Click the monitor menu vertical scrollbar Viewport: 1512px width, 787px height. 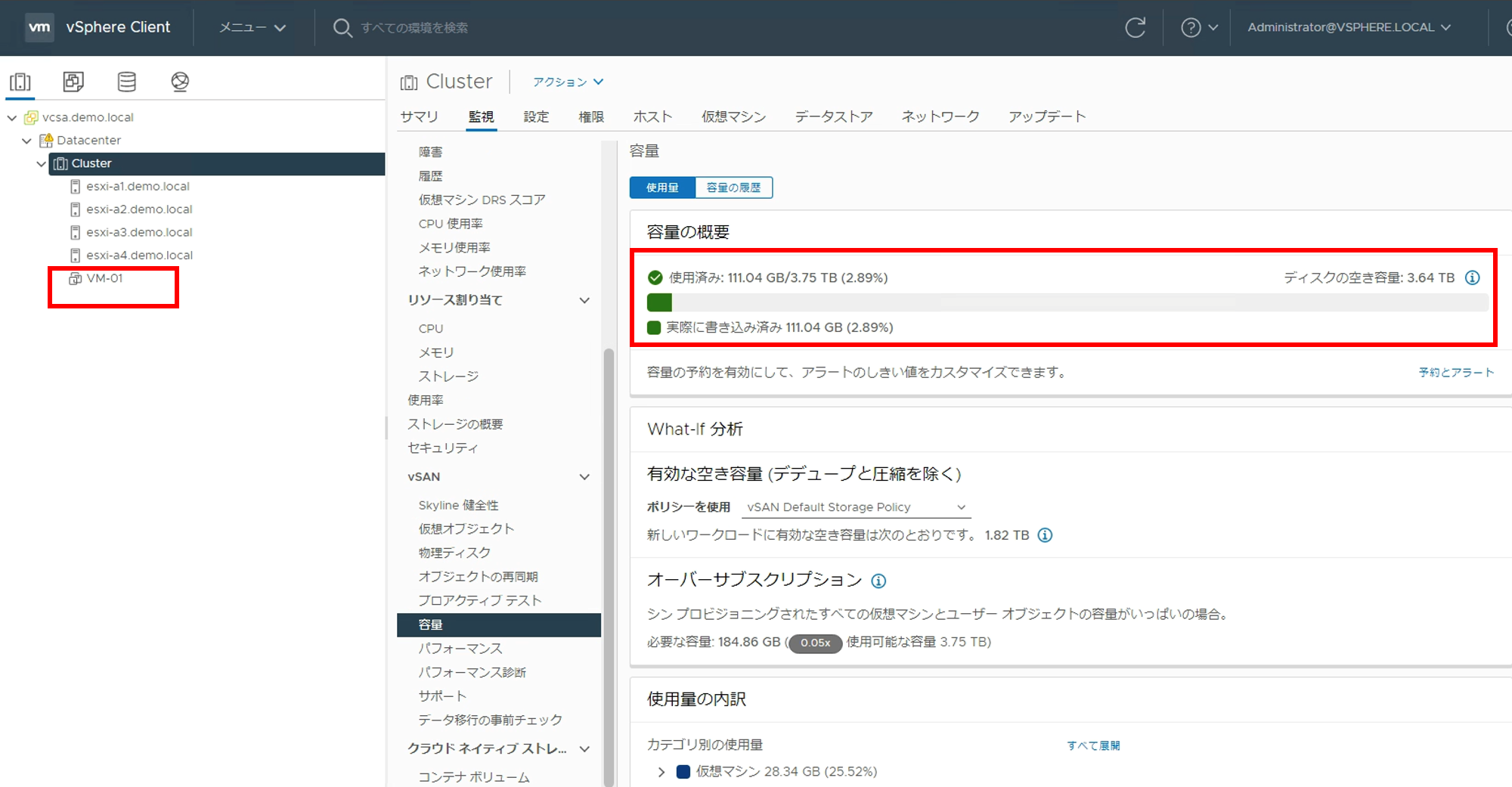click(609, 567)
